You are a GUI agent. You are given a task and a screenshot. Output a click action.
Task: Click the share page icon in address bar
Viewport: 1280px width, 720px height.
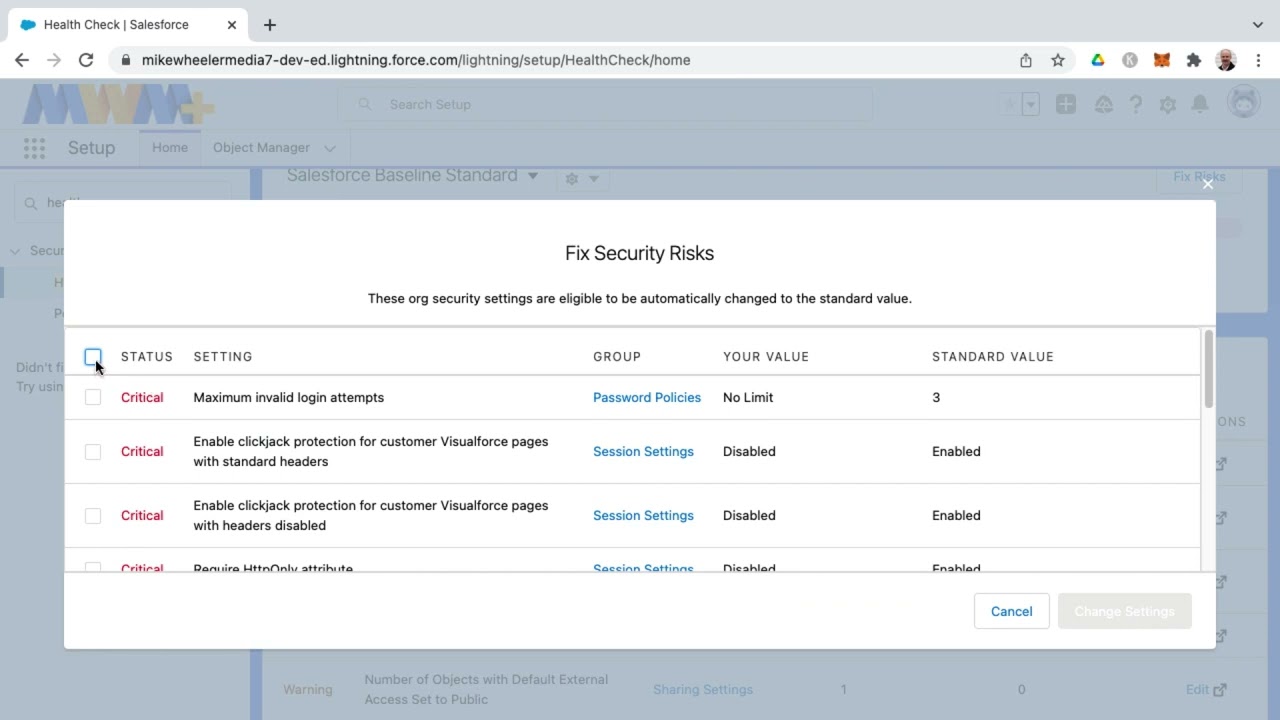click(1026, 60)
